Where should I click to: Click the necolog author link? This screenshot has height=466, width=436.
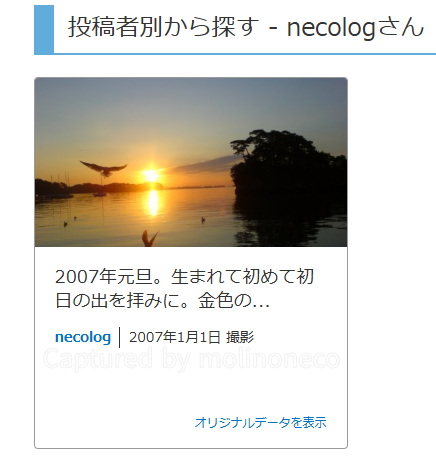[x=83, y=337]
